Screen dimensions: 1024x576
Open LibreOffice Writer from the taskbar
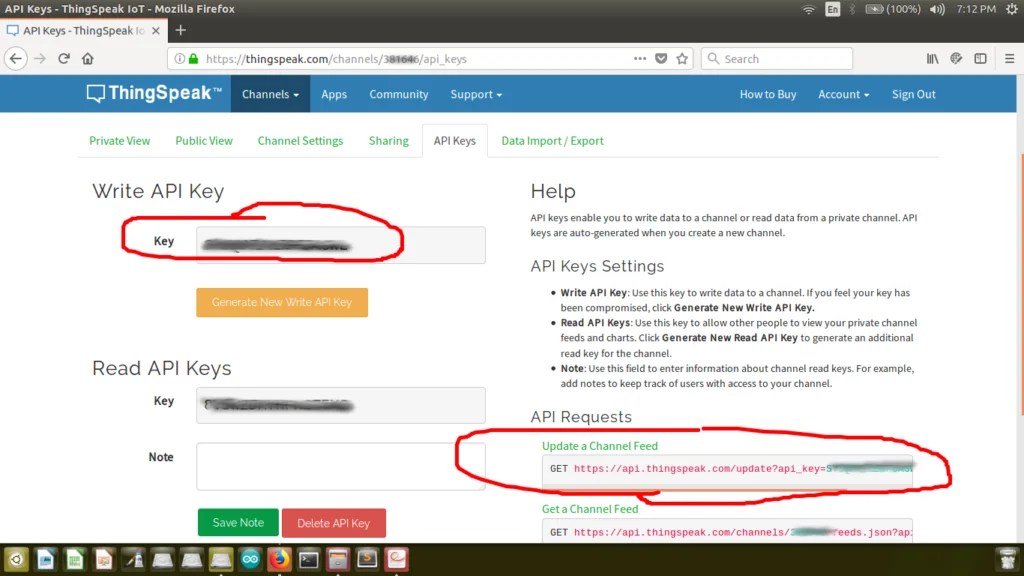(x=45, y=560)
